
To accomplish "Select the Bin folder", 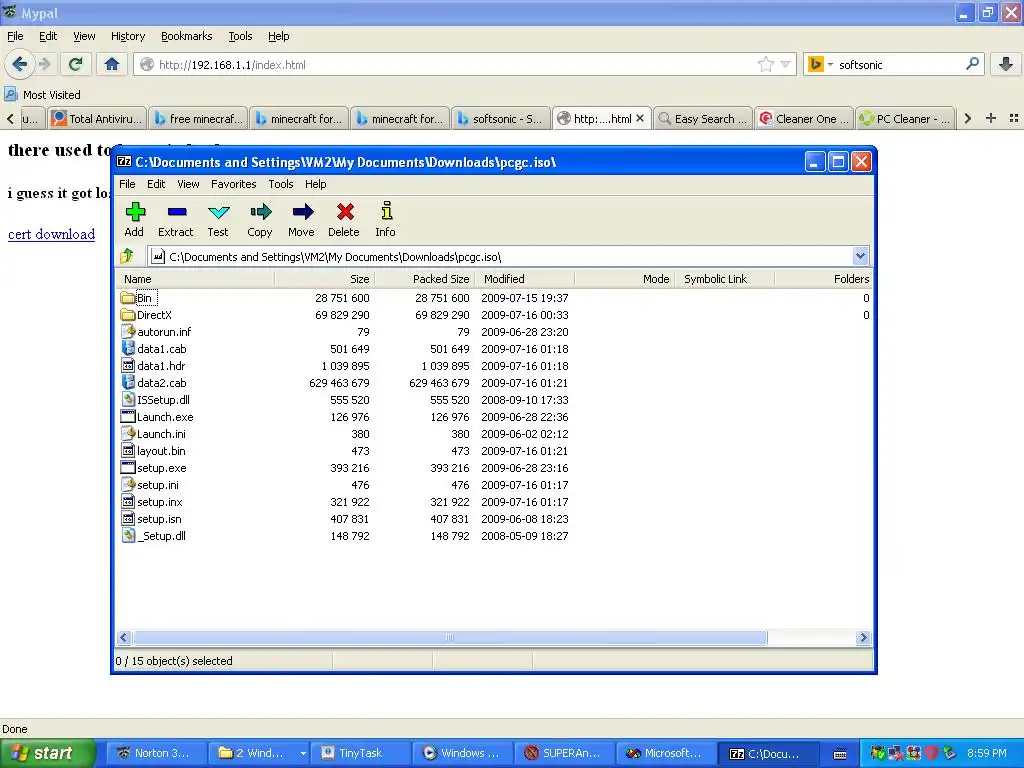I will click(x=144, y=298).
